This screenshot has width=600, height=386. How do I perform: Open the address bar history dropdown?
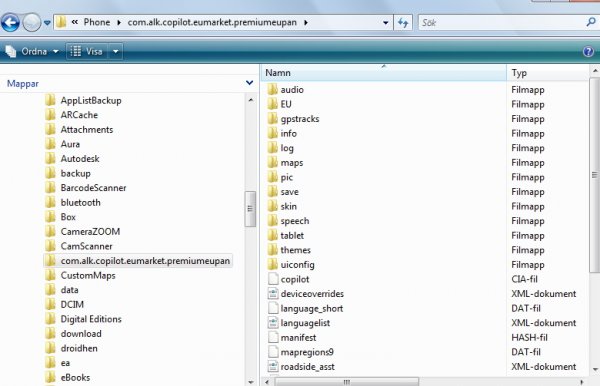386,23
